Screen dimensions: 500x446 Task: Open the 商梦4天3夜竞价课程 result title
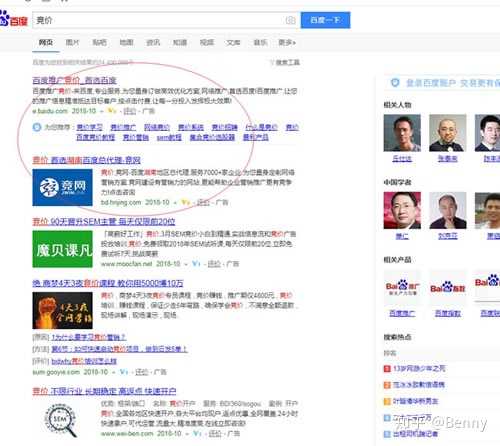(x=108, y=283)
